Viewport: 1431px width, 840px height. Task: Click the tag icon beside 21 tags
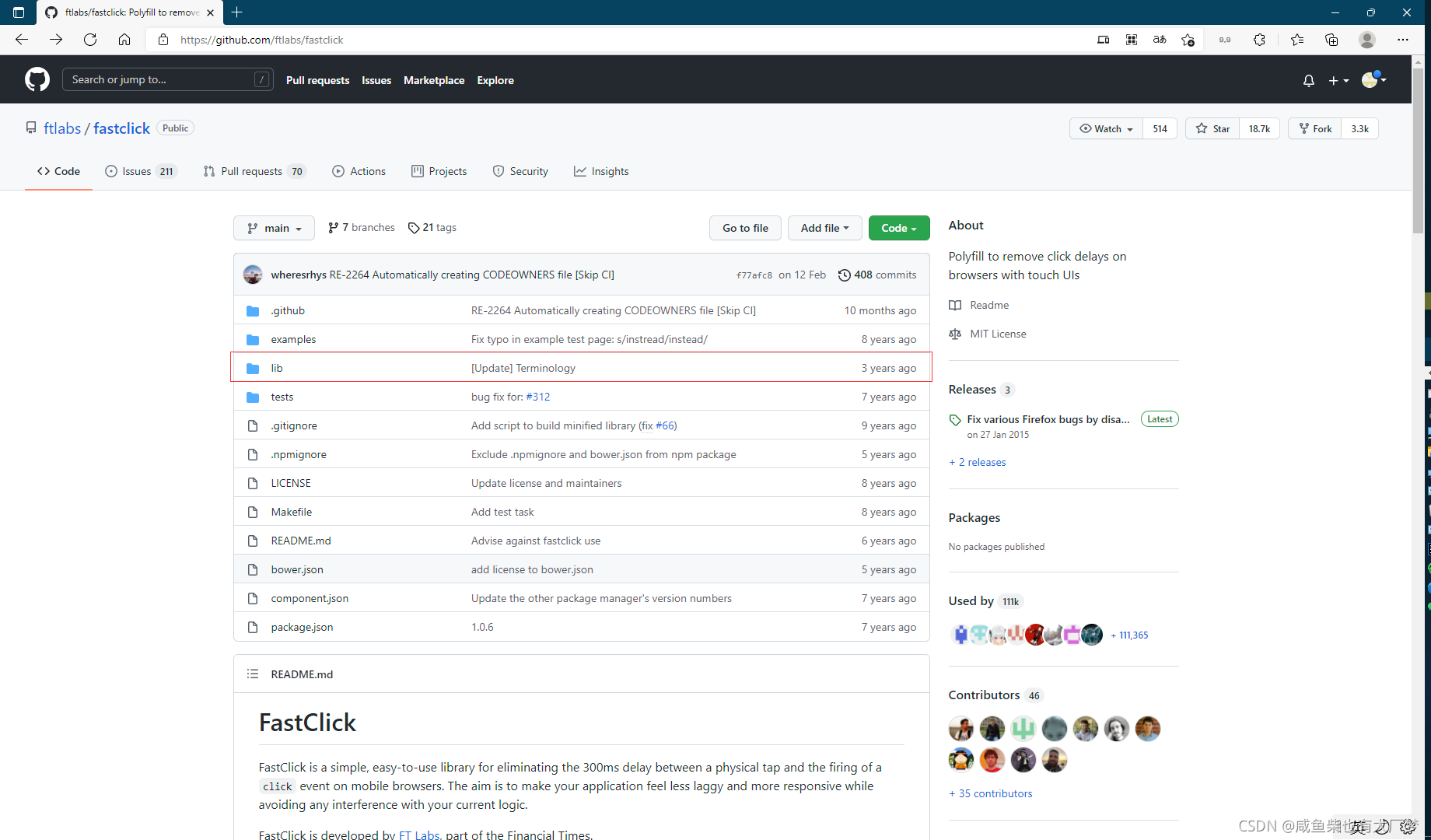[x=413, y=227]
